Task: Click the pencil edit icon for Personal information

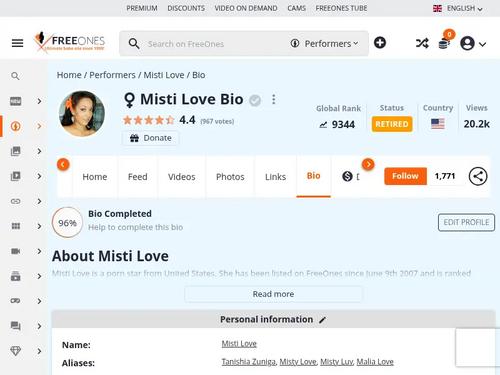Action: tap(322, 320)
